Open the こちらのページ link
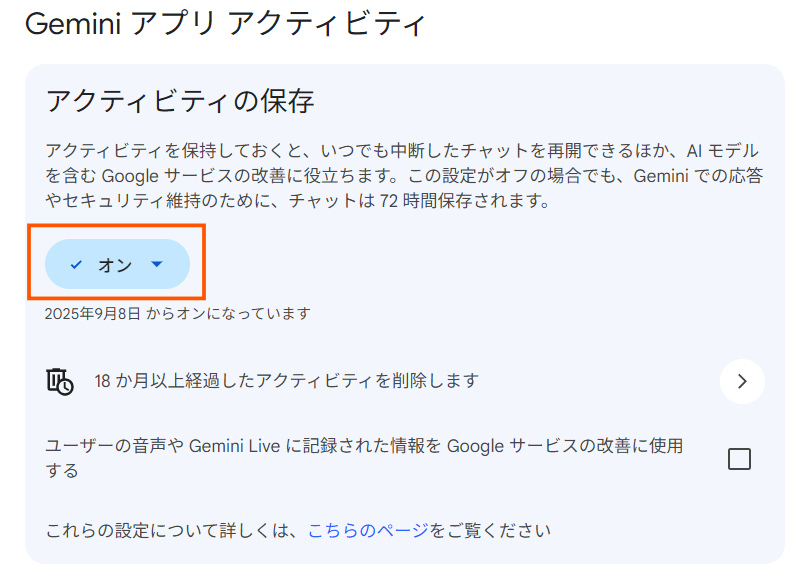This screenshot has height=575, width=807. click(368, 529)
